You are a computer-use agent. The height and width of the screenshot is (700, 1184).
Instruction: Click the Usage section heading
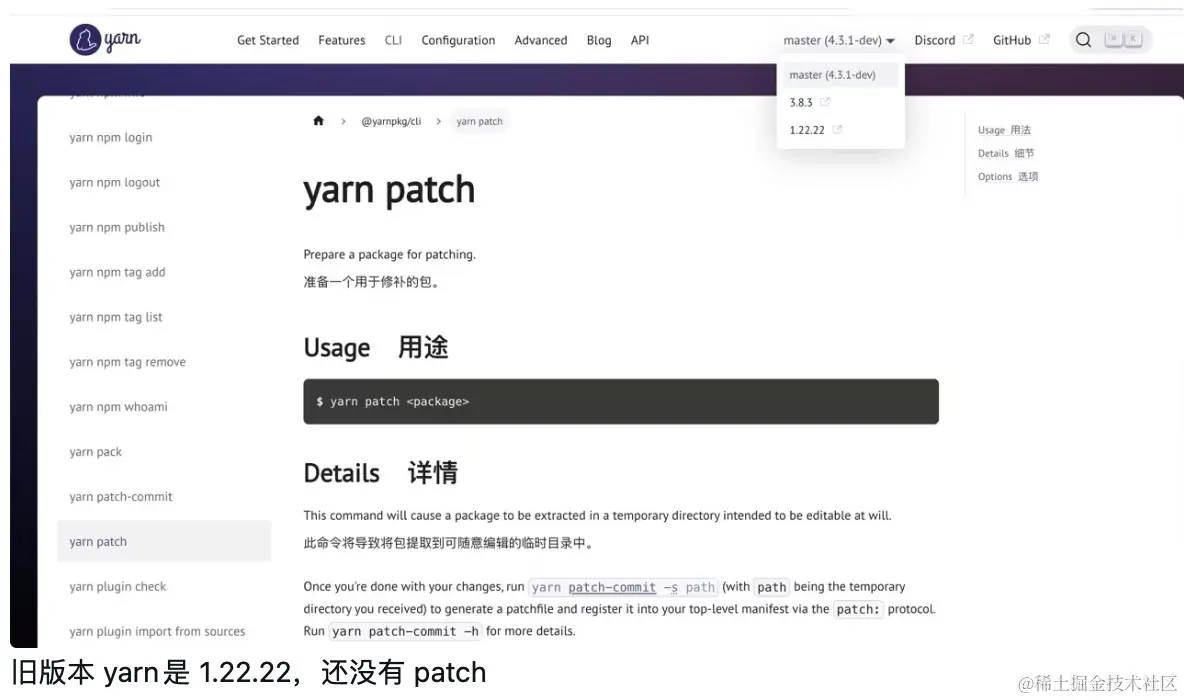(376, 347)
